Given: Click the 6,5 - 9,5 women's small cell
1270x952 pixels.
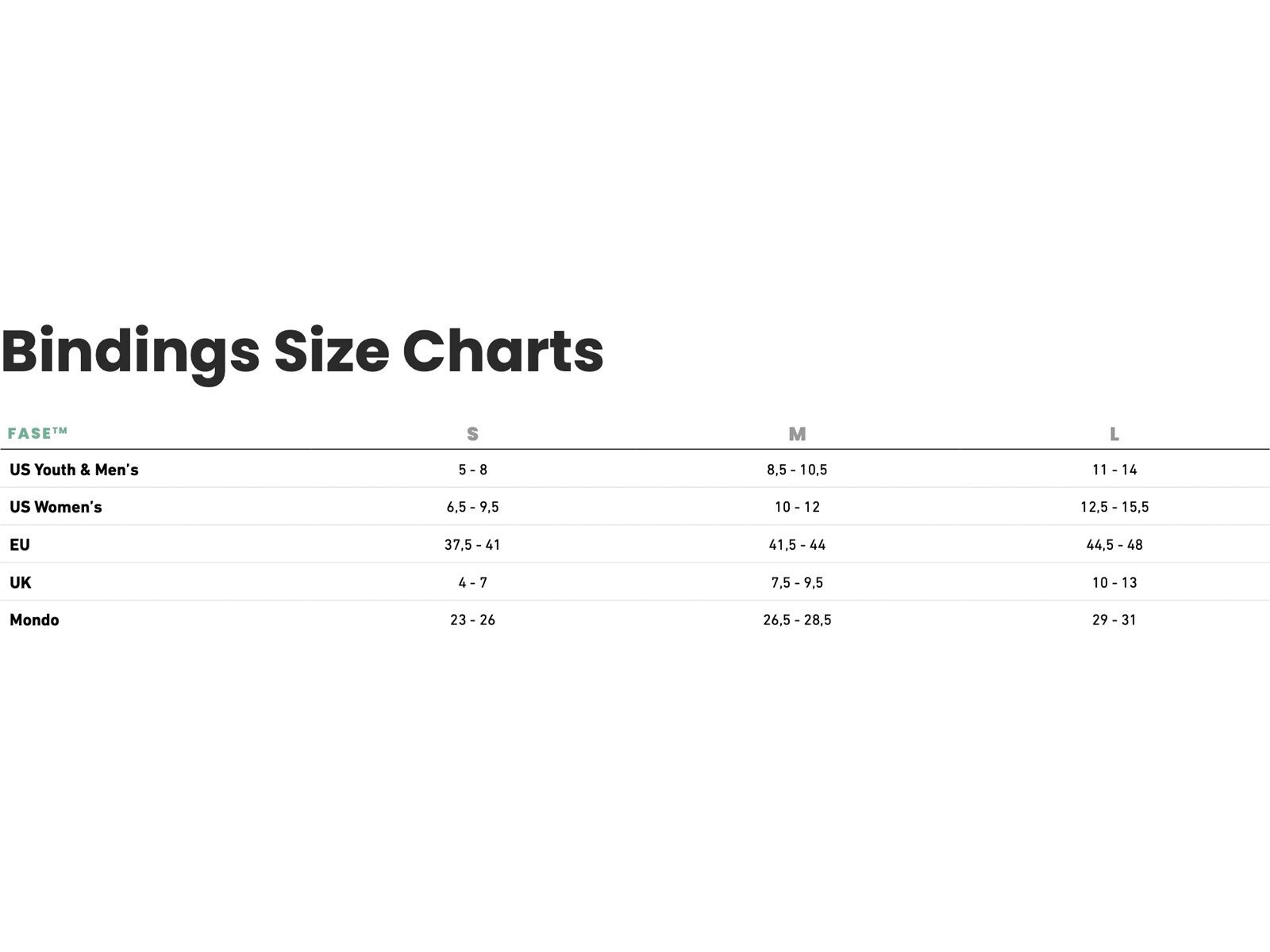Looking at the screenshot, I should point(473,507).
